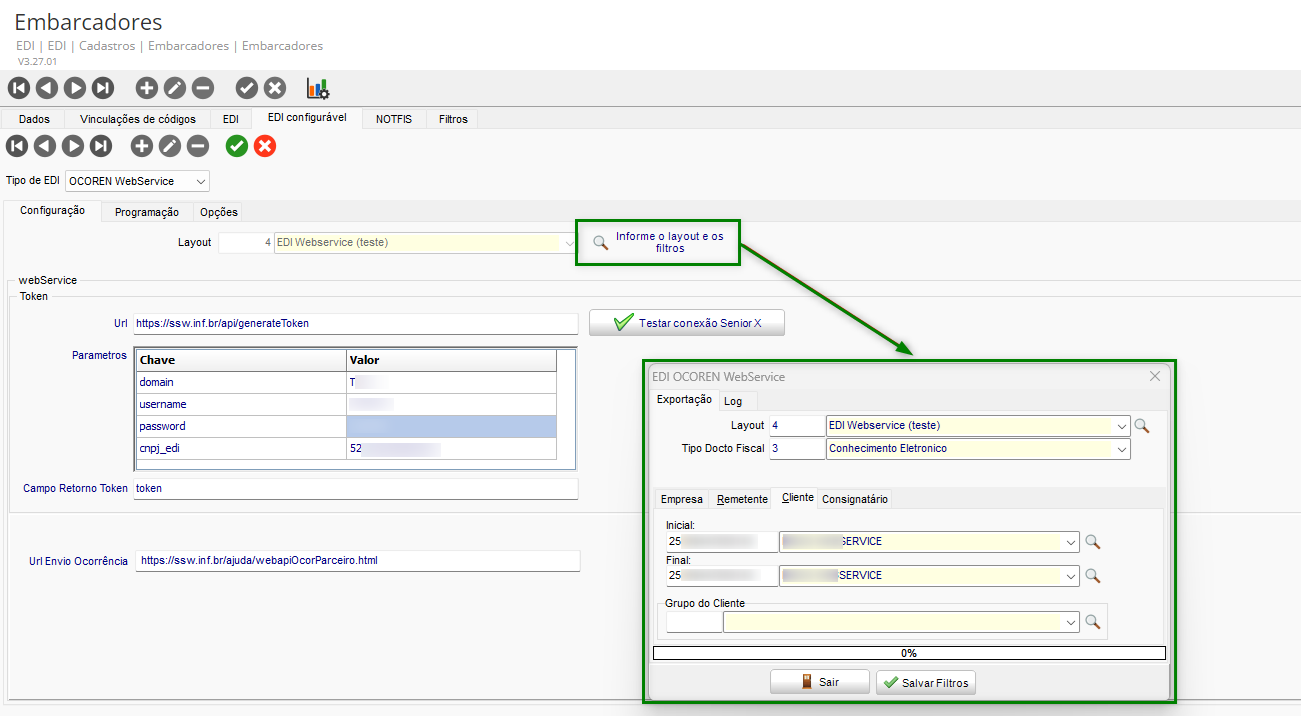Click the Url Envio Ocorrência input field
The width and height of the screenshot is (1301, 716).
point(357,561)
